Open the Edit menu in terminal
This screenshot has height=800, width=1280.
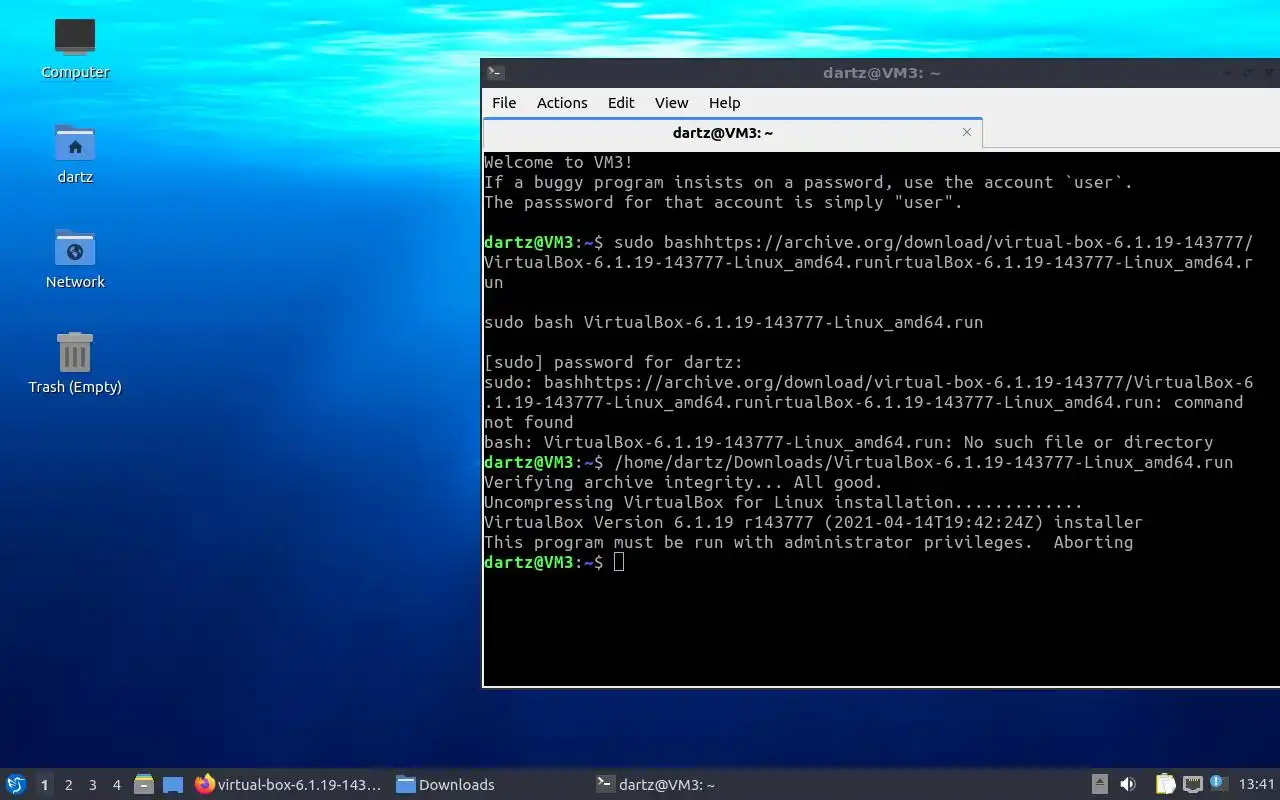point(621,103)
